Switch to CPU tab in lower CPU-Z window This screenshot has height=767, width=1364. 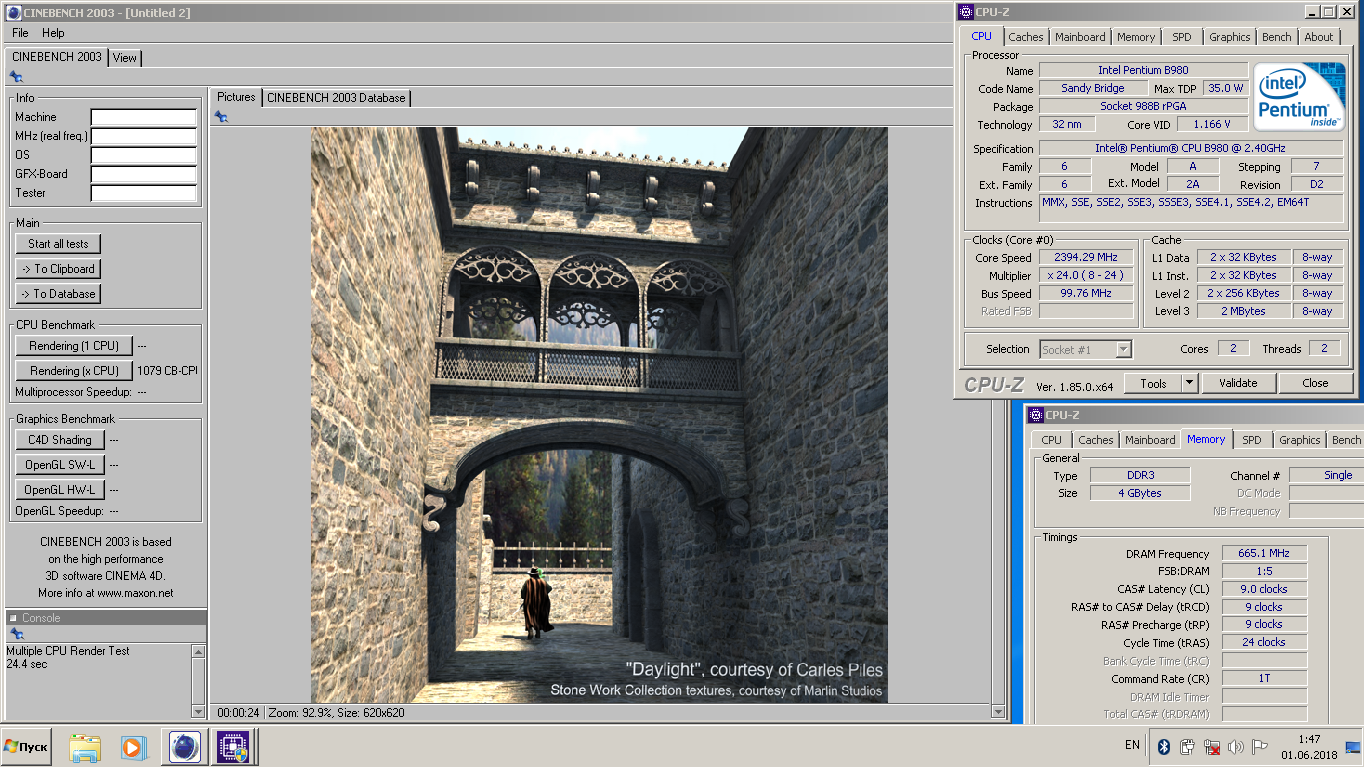pos(1051,440)
